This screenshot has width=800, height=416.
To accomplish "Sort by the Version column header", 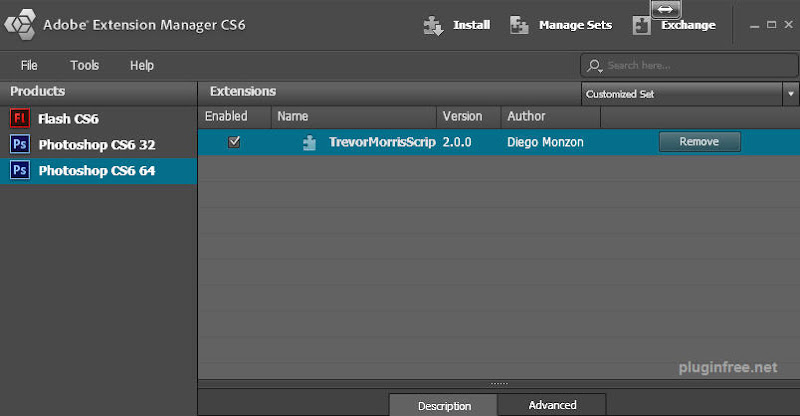I will [468, 117].
